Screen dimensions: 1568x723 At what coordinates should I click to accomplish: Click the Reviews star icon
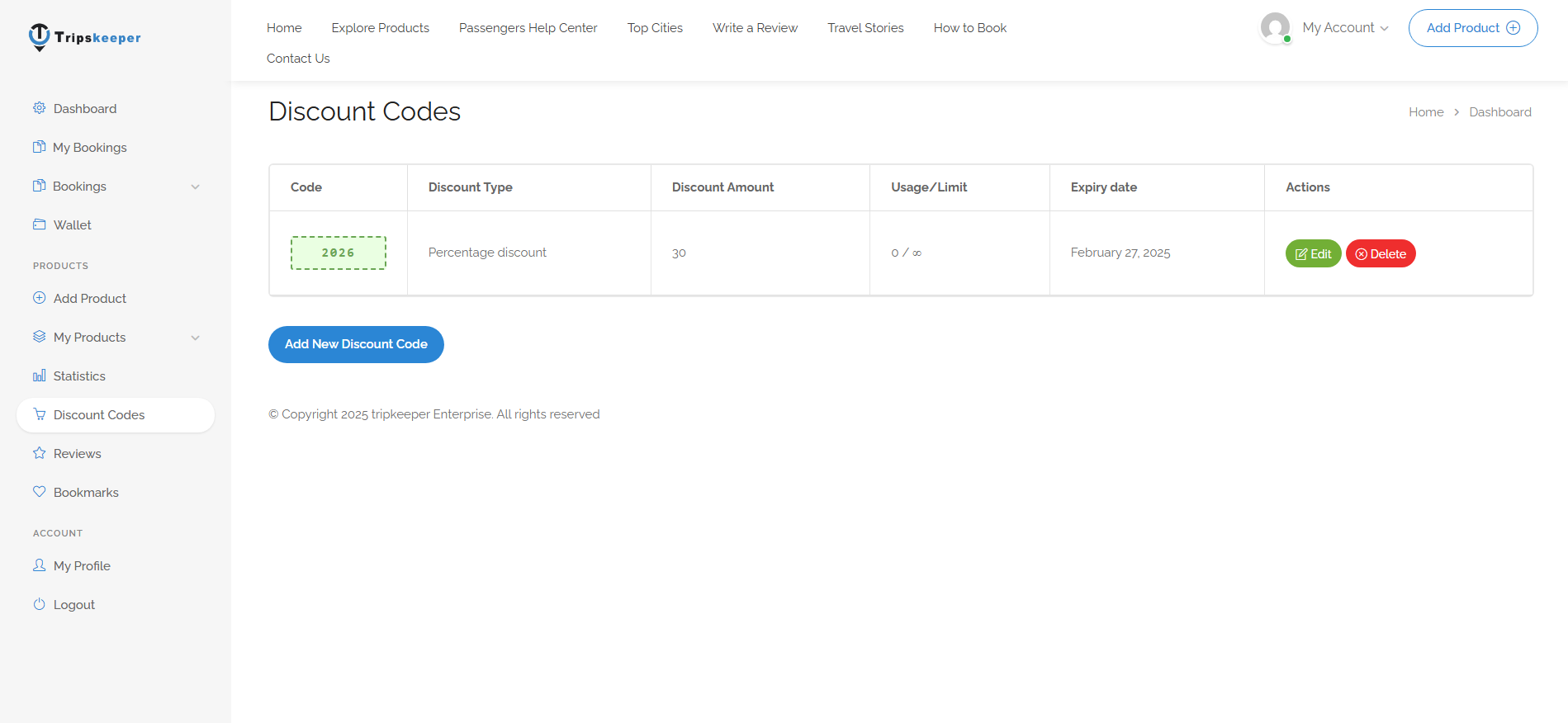pyautogui.click(x=39, y=453)
